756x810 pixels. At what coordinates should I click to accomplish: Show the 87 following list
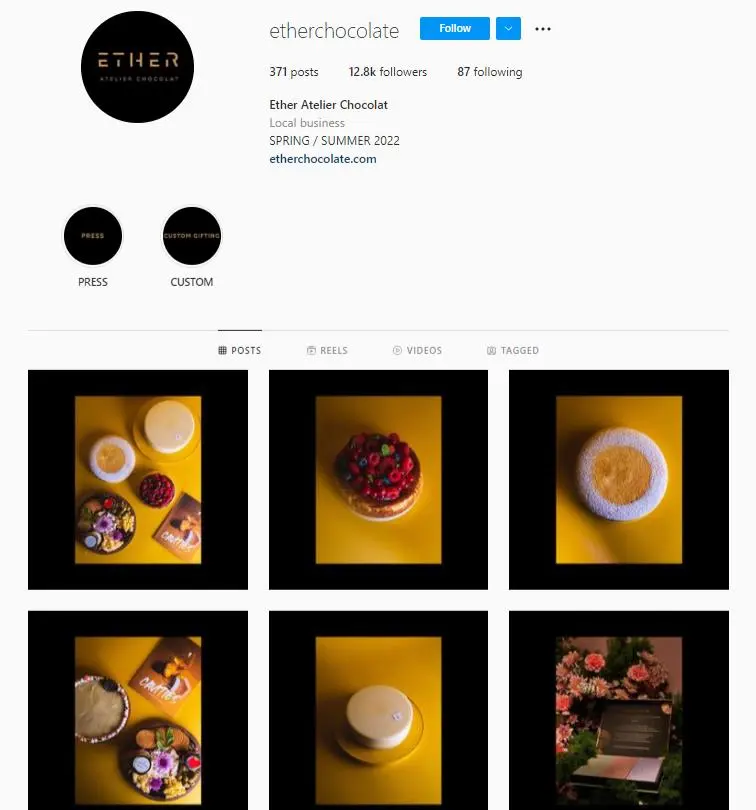[x=489, y=72]
